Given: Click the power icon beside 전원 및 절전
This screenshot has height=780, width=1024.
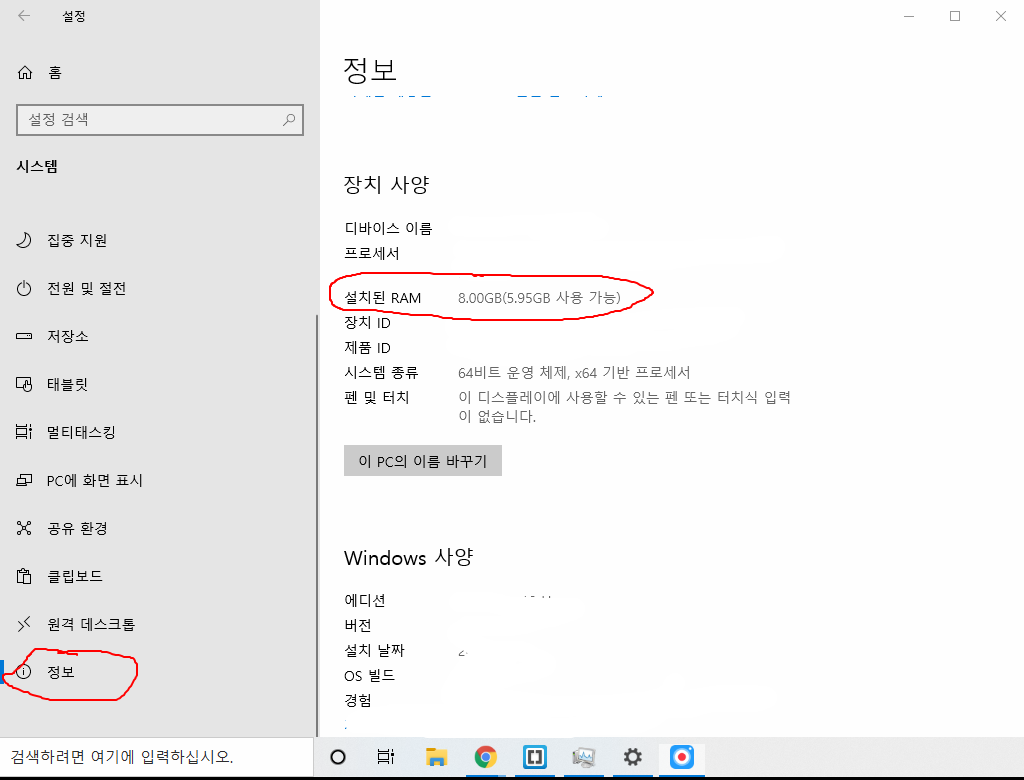Looking at the screenshot, I should pyautogui.click(x=24, y=288).
